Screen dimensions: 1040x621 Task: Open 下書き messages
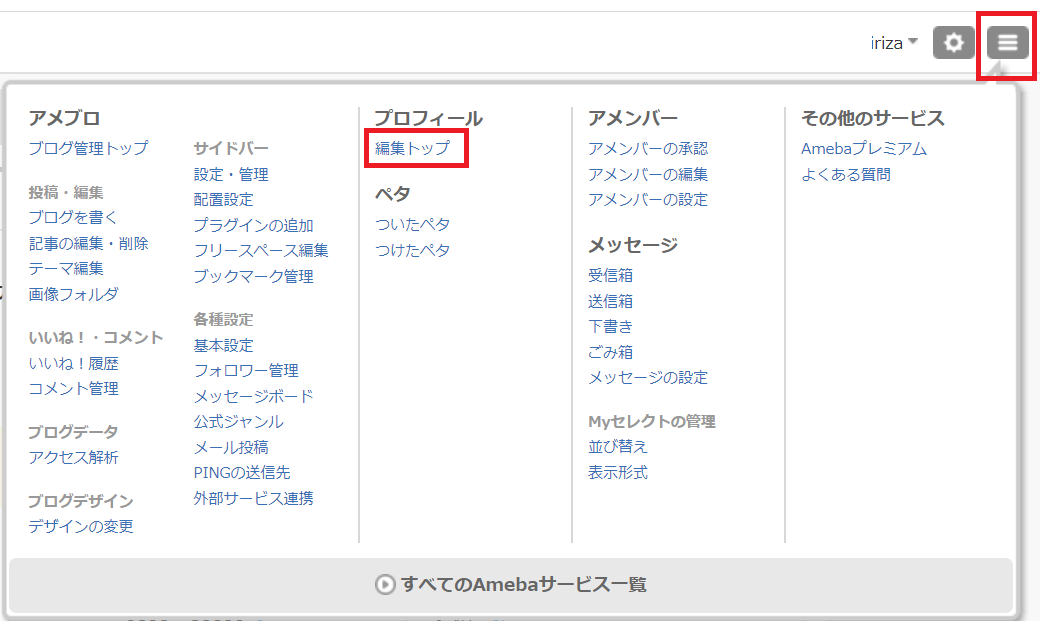(x=610, y=326)
